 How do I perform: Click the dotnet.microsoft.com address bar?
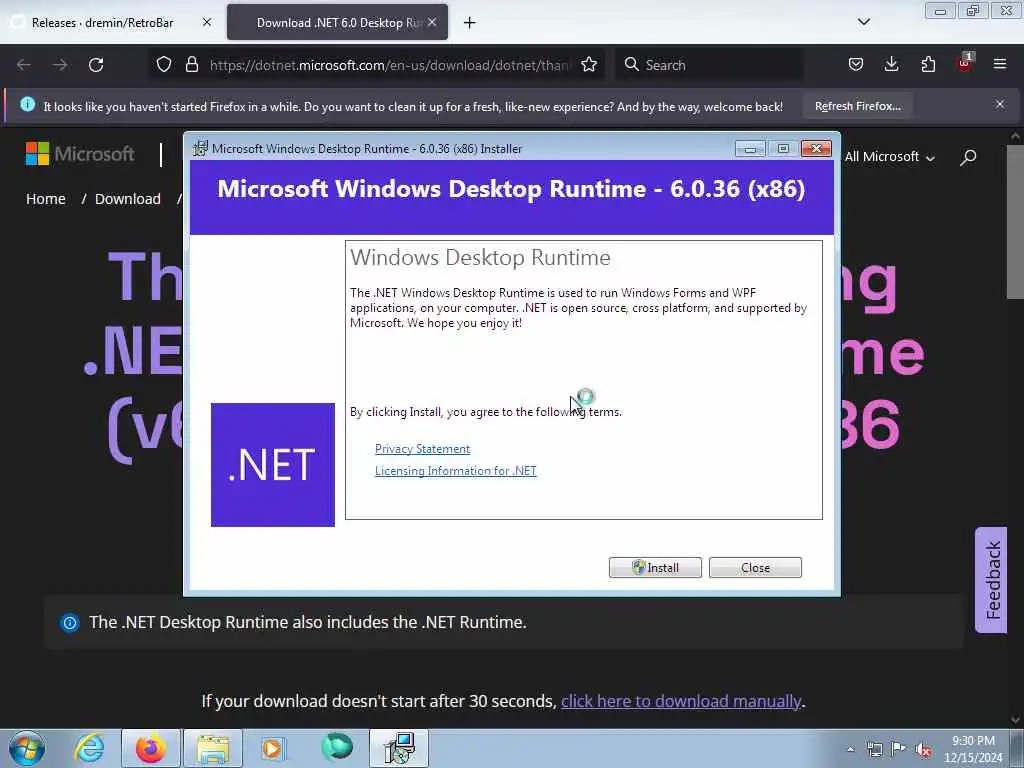(389, 65)
